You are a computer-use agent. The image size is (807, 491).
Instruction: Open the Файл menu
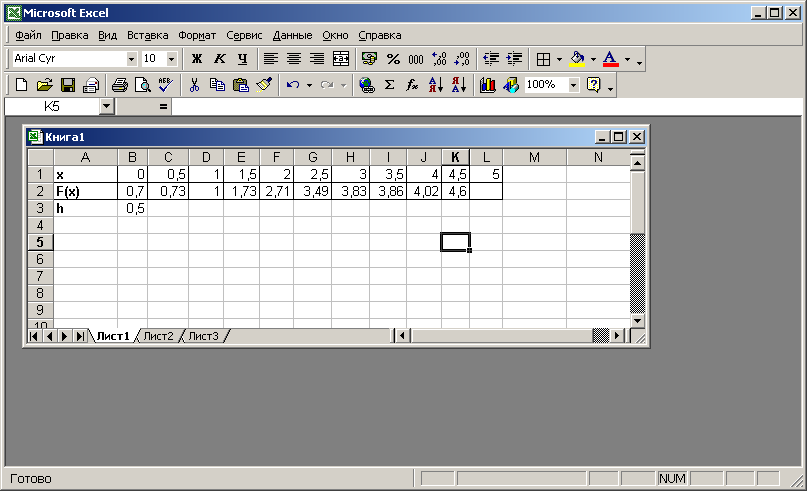click(x=28, y=35)
